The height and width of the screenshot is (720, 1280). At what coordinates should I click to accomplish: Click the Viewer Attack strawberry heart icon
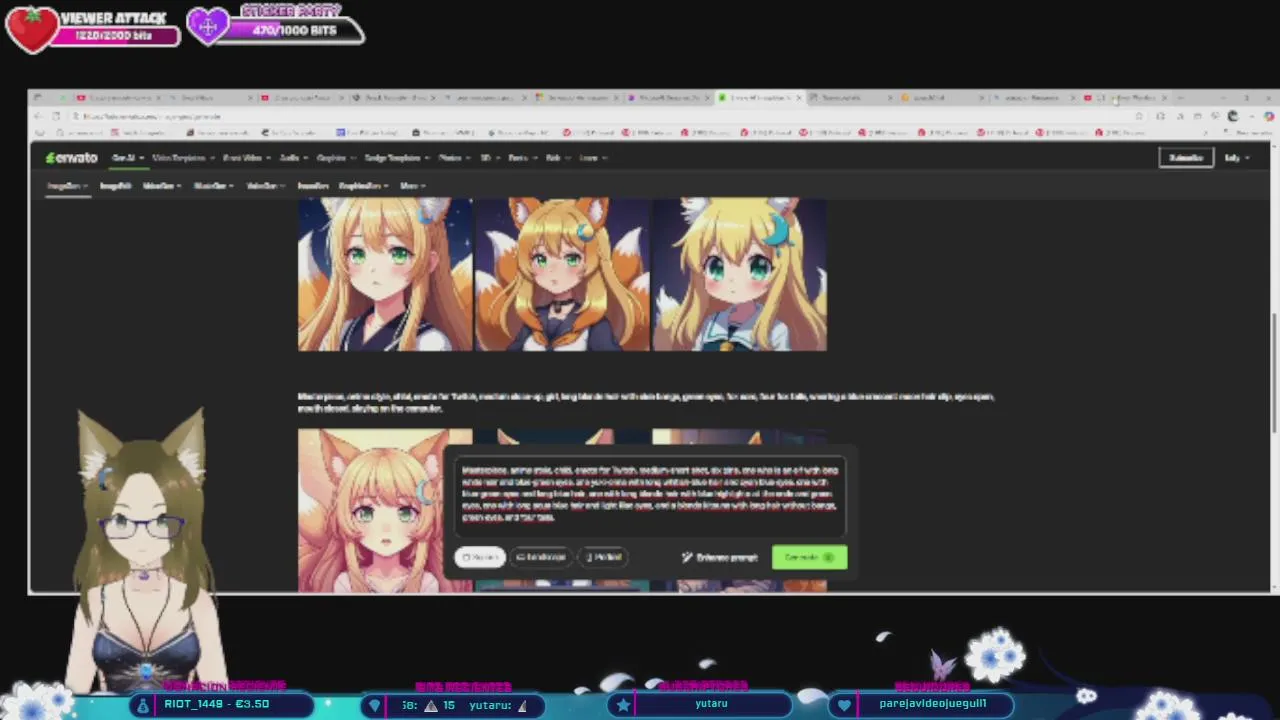(32, 28)
